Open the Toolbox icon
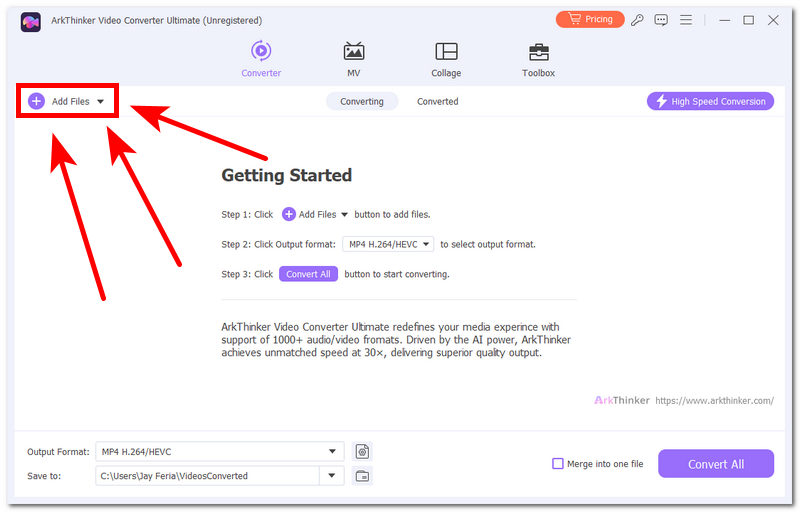This screenshot has height=512, width=800. [539, 52]
